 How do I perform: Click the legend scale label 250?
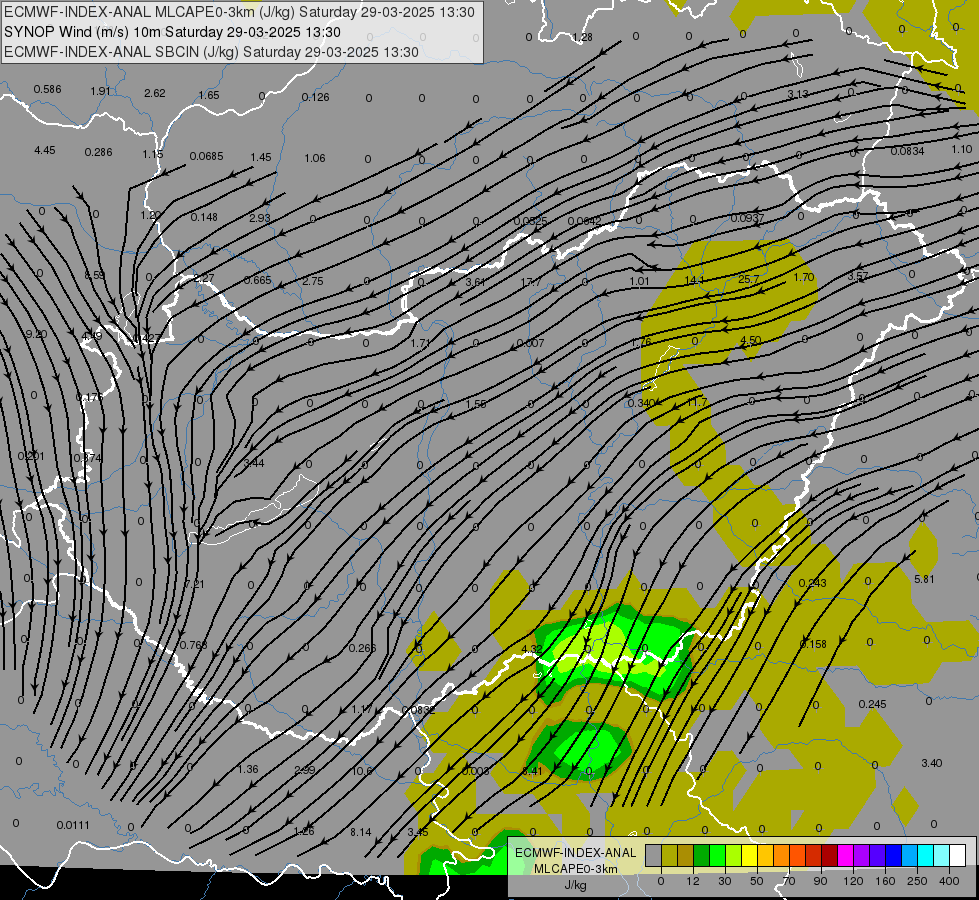click(x=917, y=881)
